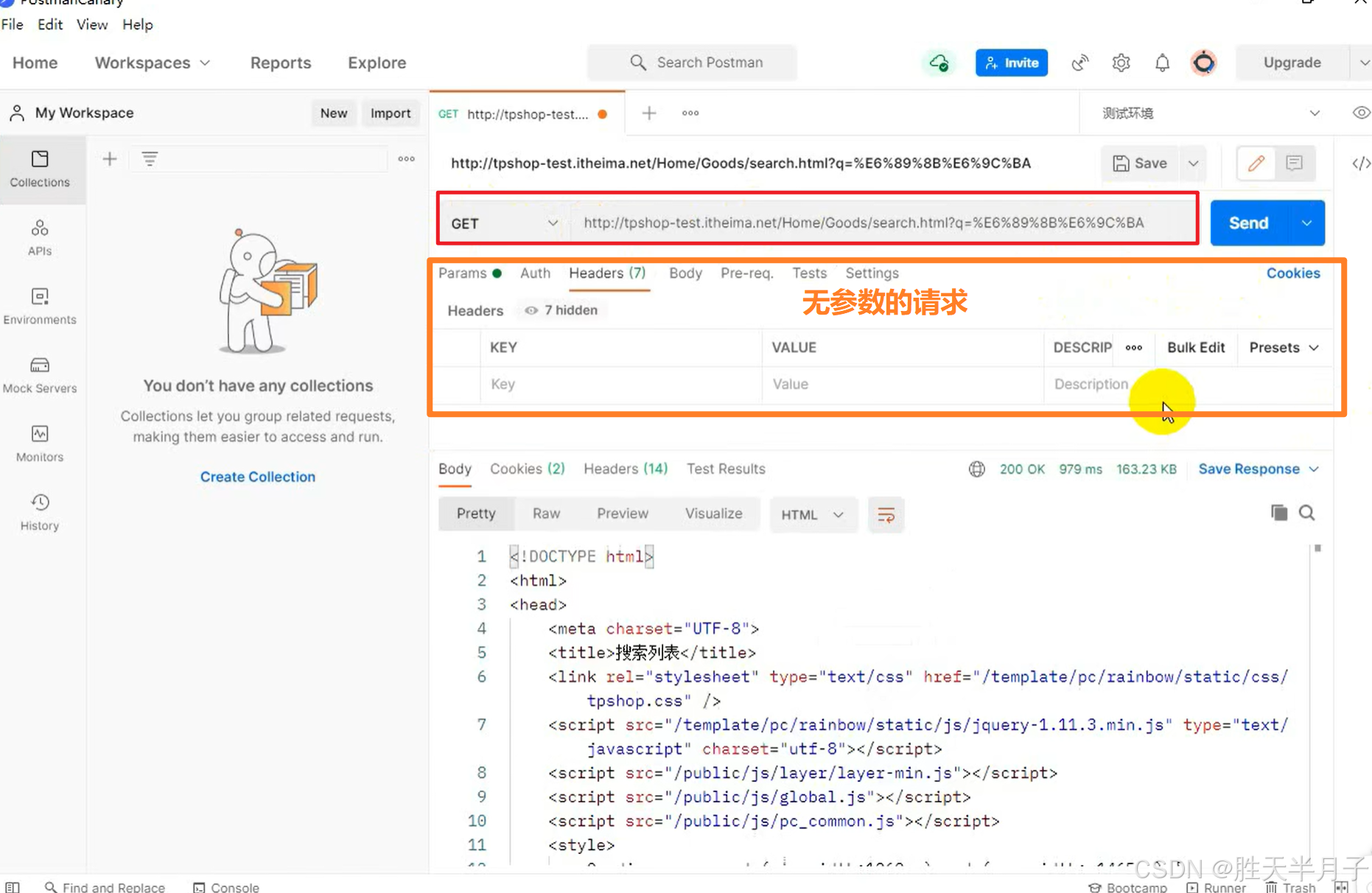Click the plus icon to create a collection
1372x893 pixels.
[x=110, y=158]
